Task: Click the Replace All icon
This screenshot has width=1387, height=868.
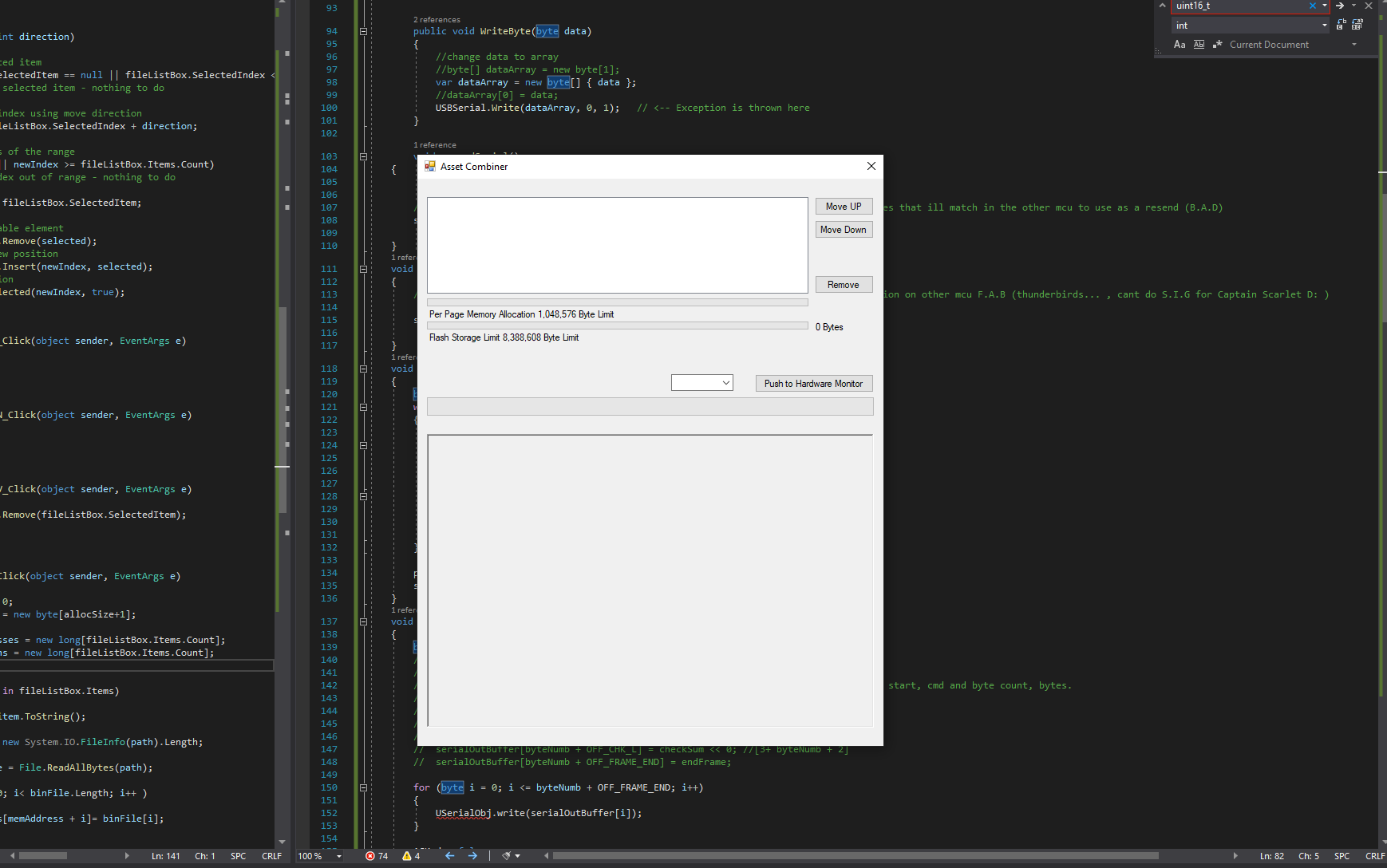Action: pos(1357,26)
